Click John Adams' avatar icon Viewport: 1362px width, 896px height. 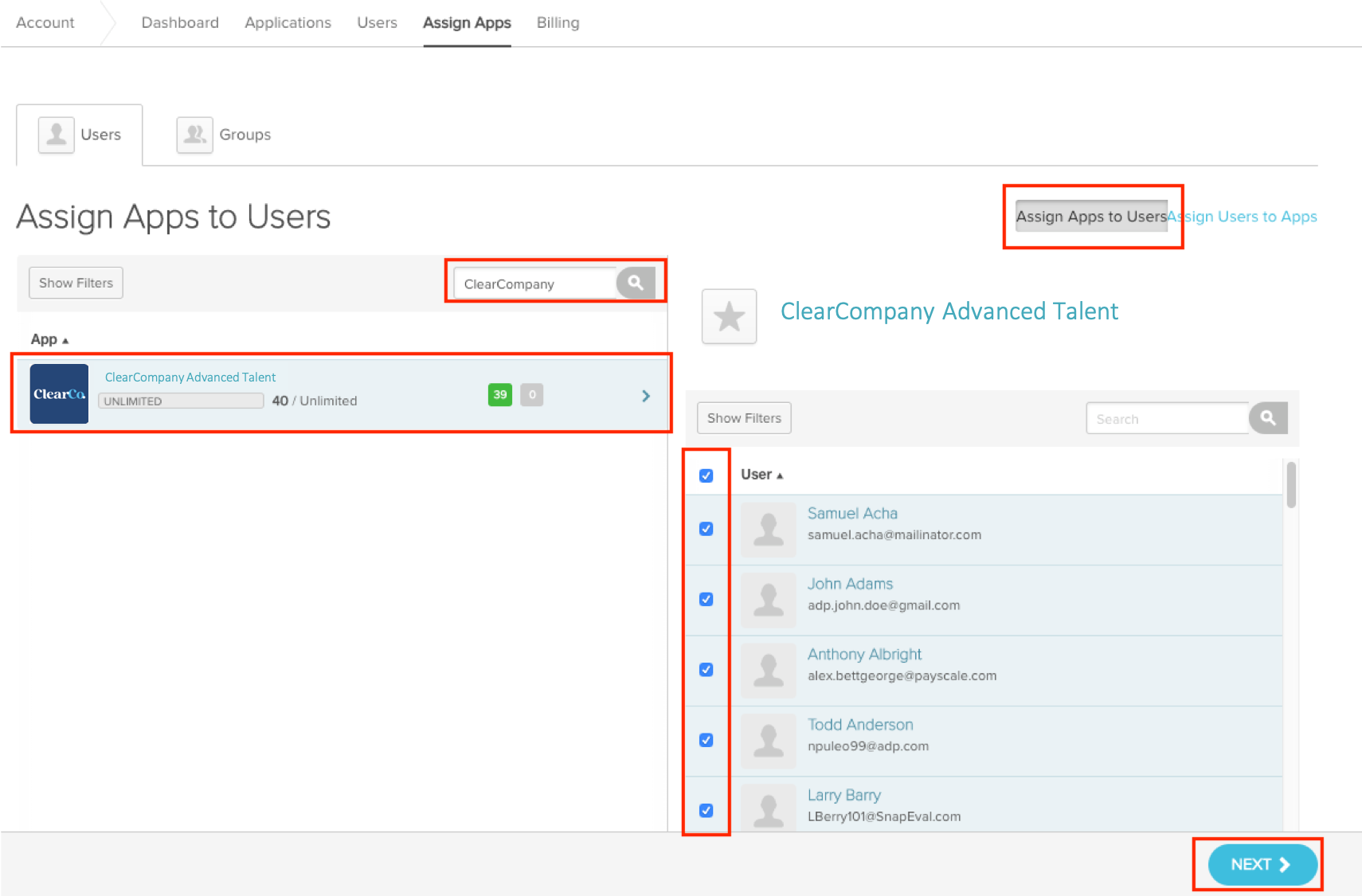point(769,600)
